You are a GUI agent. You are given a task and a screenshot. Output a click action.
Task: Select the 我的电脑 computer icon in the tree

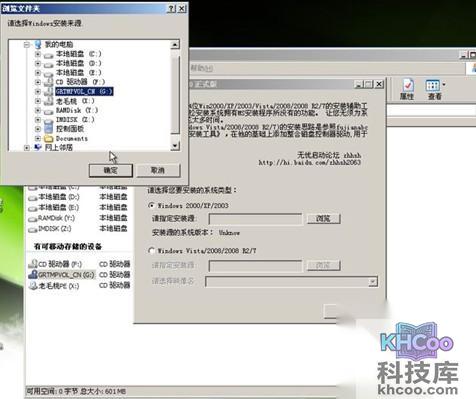pyautogui.click(x=38, y=44)
